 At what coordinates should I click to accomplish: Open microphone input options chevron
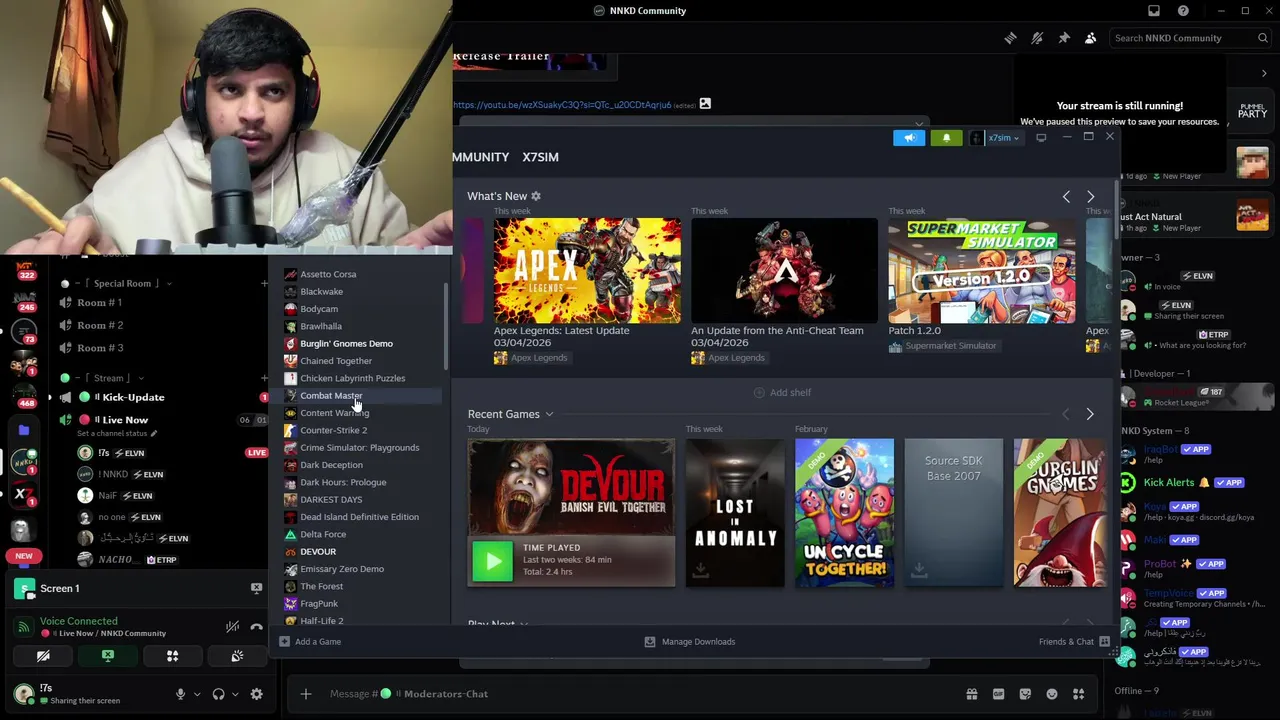coord(197,694)
